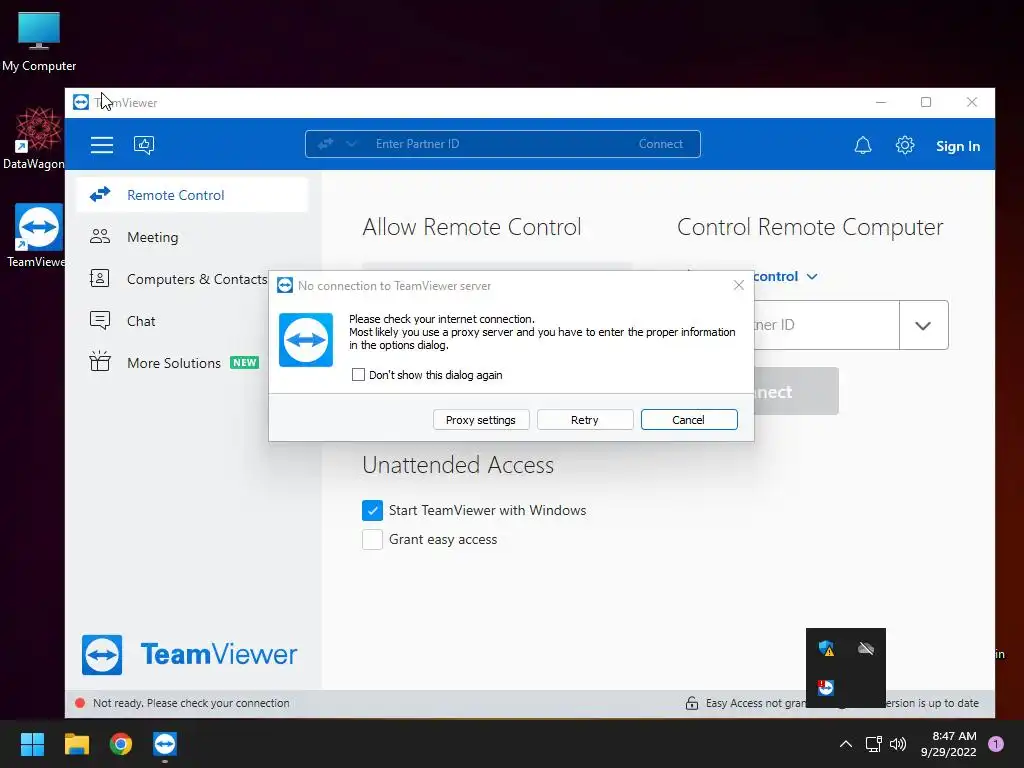The height and width of the screenshot is (768, 1024).
Task: Open the clock and date flyout
Action: pos(949,744)
